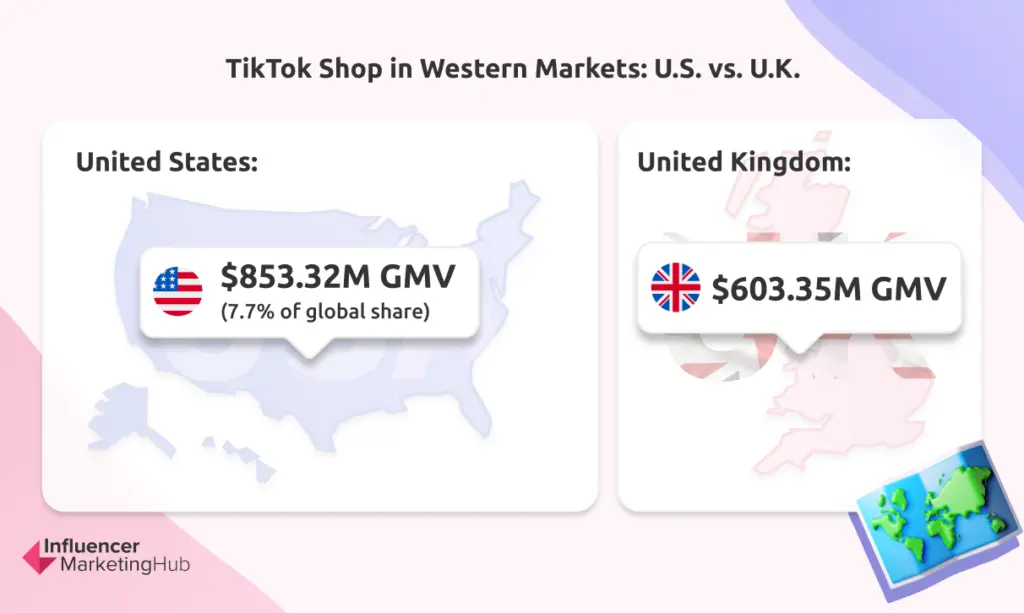Select the "United States:" heading
This screenshot has height=613, width=1024.
tap(167, 162)
